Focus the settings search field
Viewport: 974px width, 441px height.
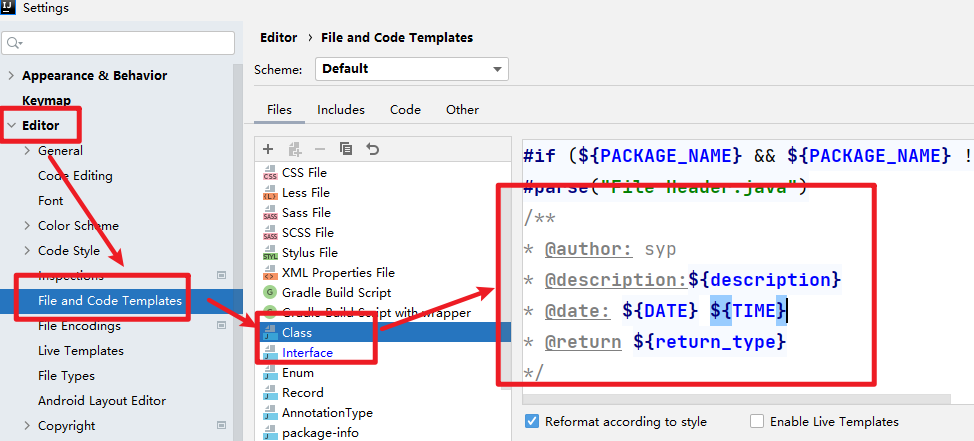[x=118, y=43]
